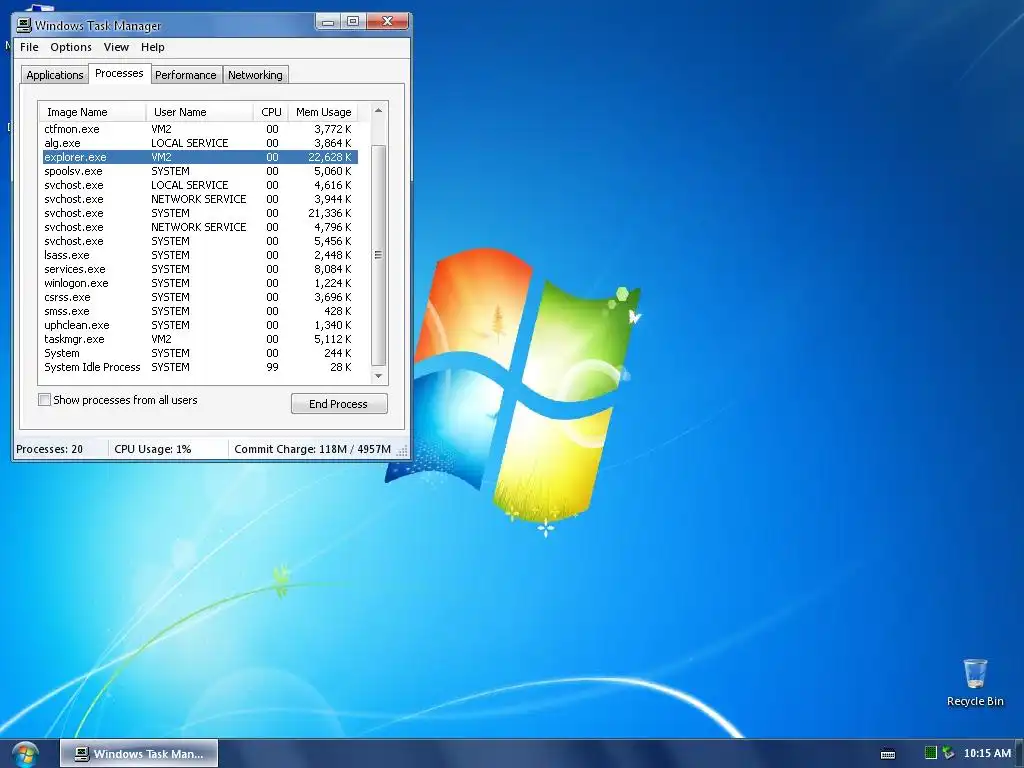
Task: Select the System Idle Process row
Action: (x=199, y=367)
